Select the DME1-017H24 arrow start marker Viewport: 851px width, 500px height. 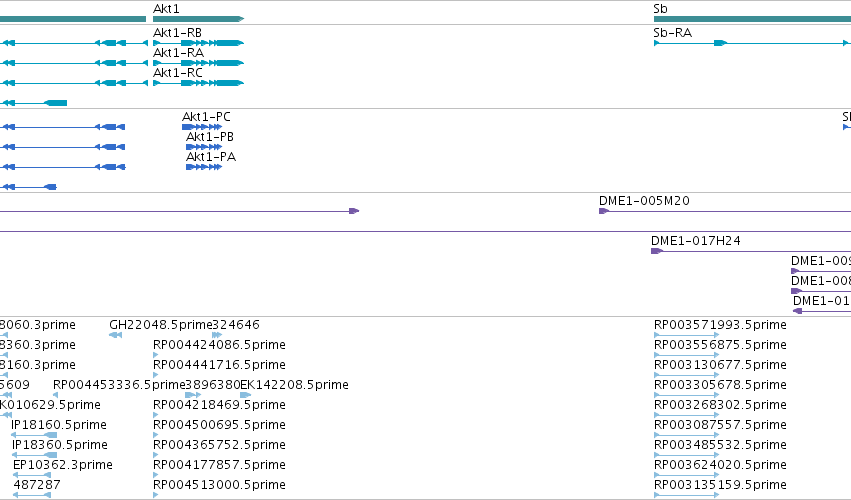(657, 251)
